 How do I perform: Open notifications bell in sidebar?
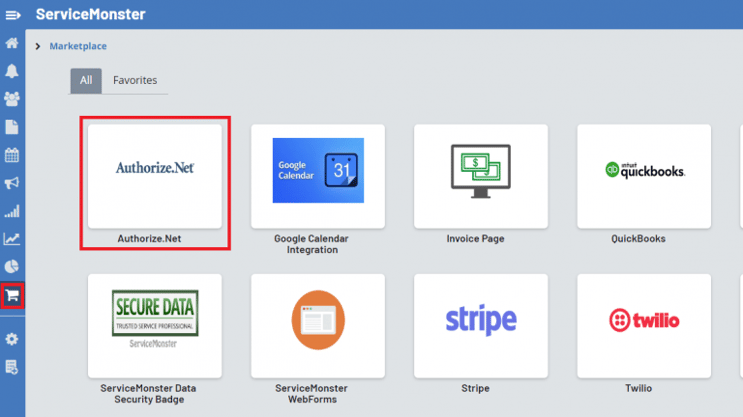click(x=12, y=71)
